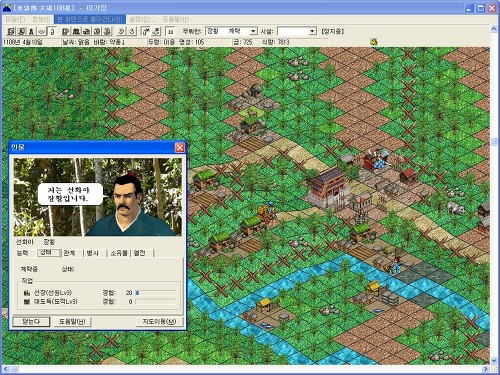This screenshot has height=375, width=500.
Task: Click the 선장(선원Lv3) job icon
Action: 27,293
